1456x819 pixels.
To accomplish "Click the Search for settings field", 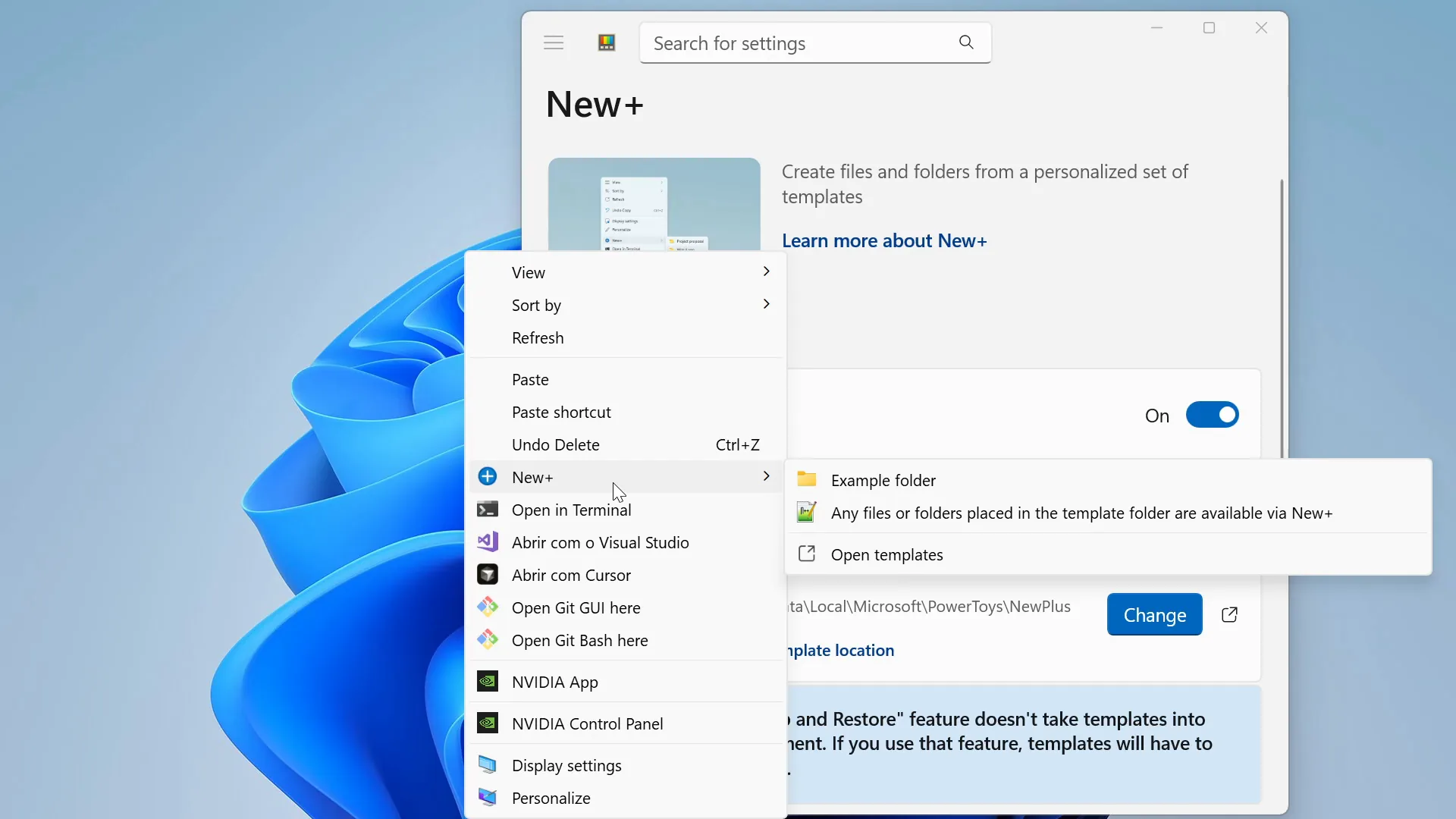I will pyautogui.click(x=815, y=43).
